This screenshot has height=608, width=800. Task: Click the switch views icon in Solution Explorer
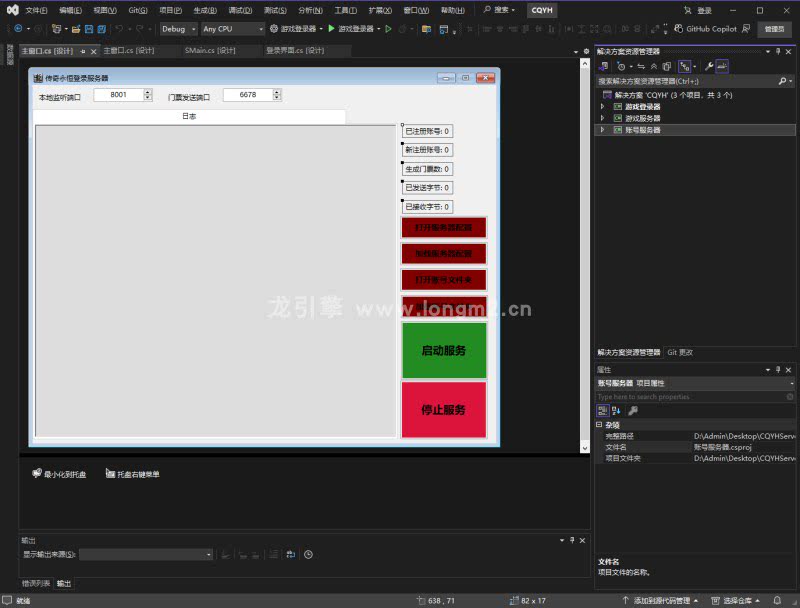[604, 66]
